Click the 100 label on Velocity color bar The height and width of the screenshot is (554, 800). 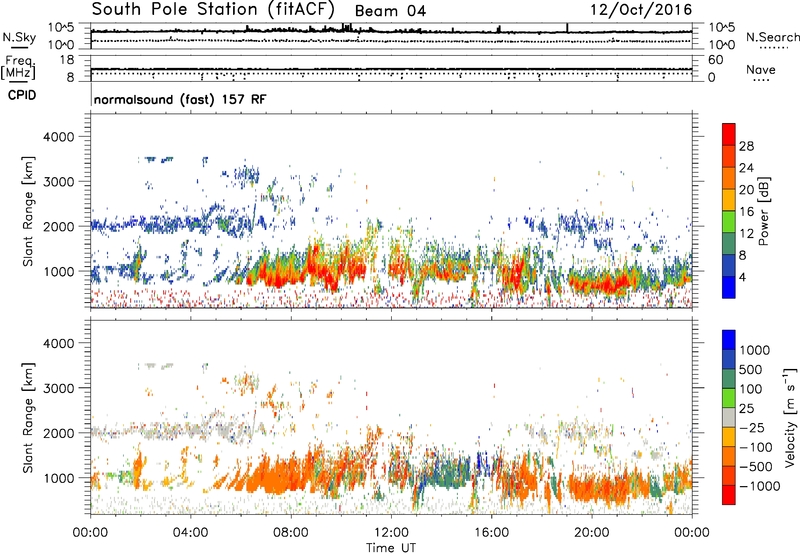click(x=751, y=389)
